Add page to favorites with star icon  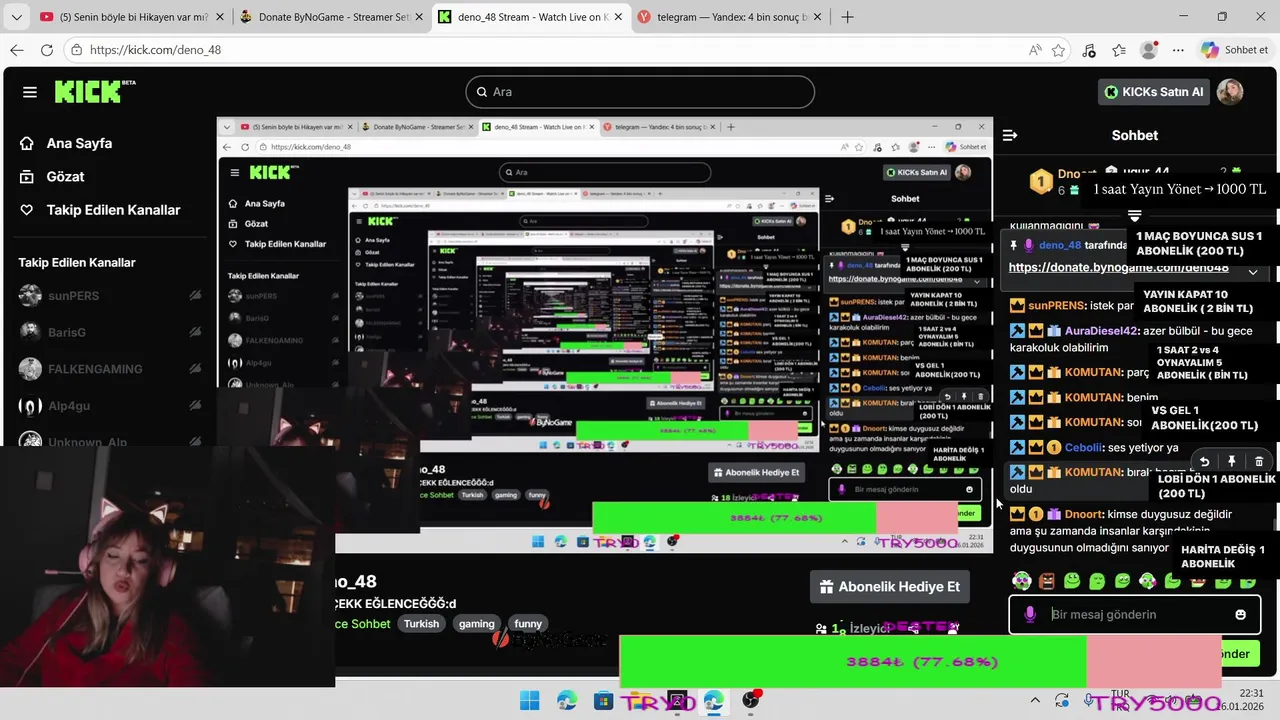(1058, 50)
